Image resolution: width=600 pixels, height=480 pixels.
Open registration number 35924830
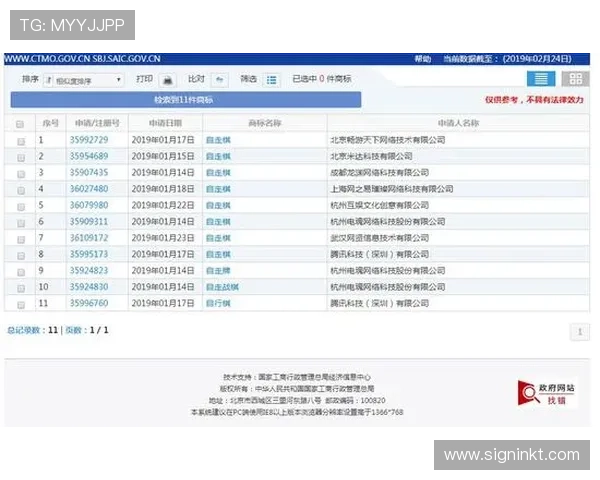coord(89,287)
